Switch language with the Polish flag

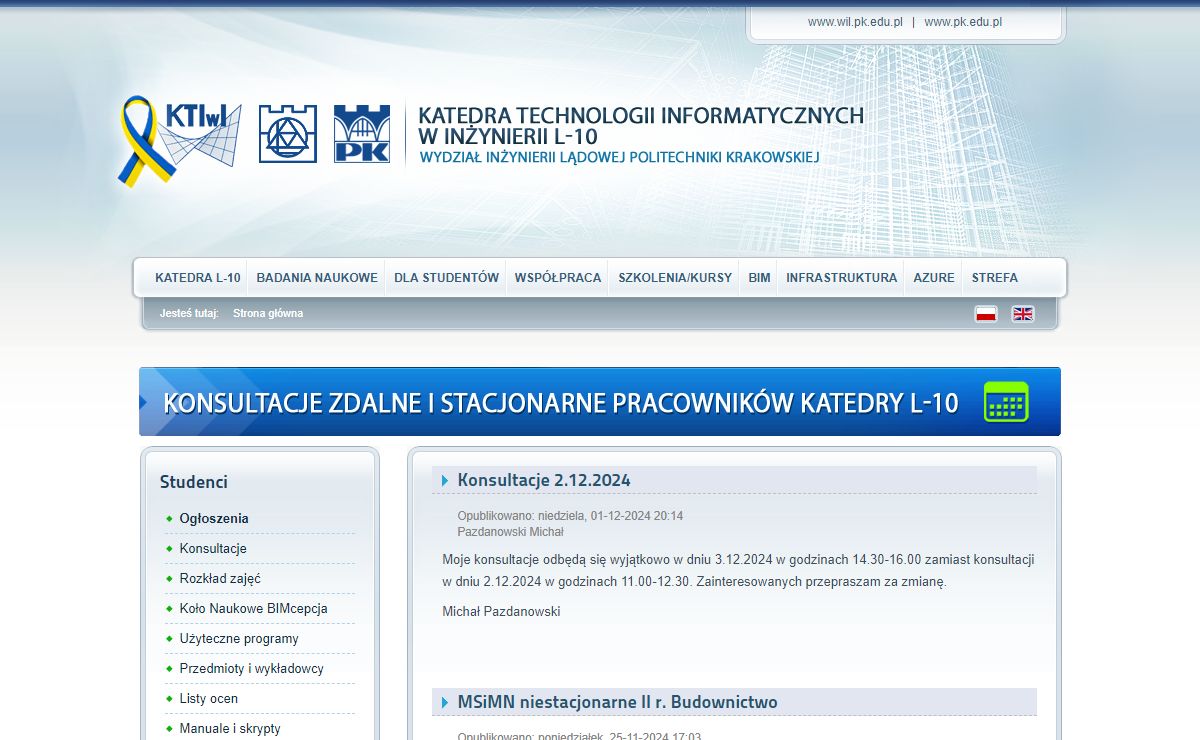pos(986,314)
